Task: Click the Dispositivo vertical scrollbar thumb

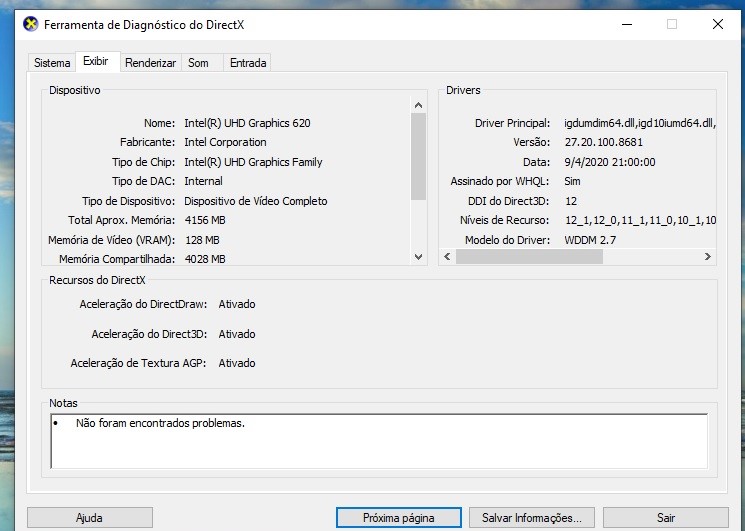Action: point(418,157)
